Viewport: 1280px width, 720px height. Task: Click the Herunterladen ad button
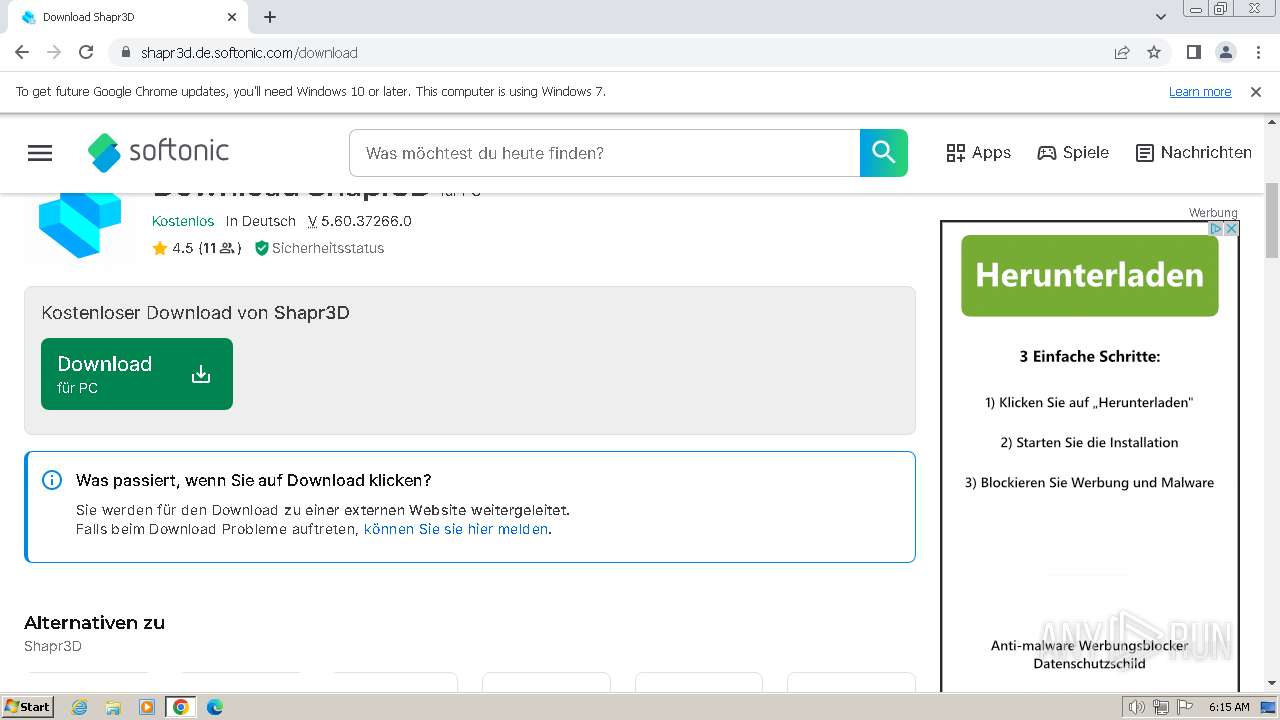[1090, 275]
